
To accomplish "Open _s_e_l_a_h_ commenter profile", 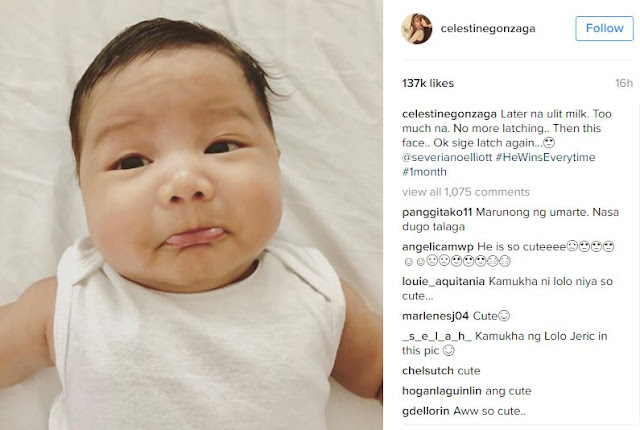I will pyautogui.click(x=437, y=336).
